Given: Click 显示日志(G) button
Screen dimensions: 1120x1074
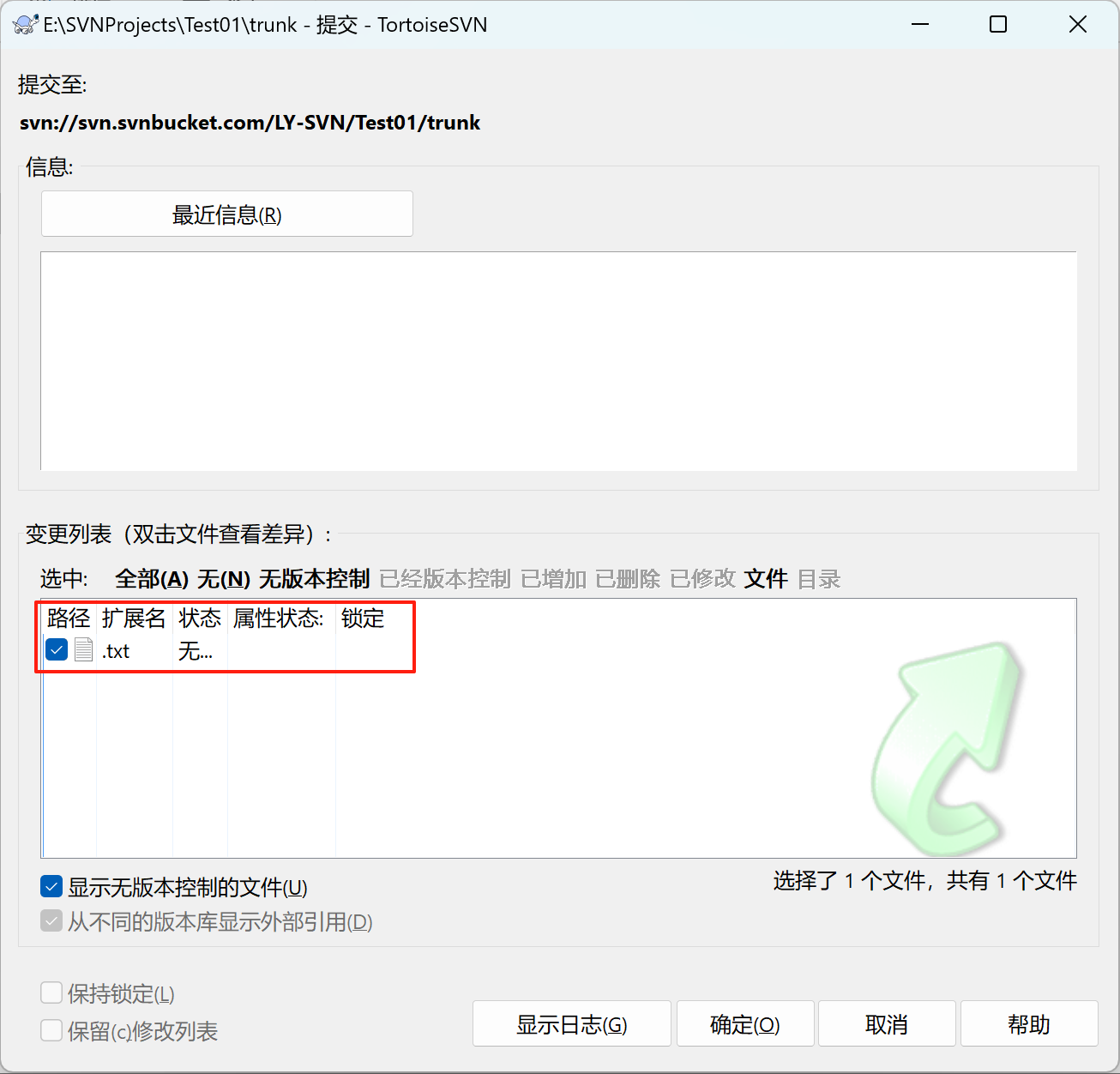Looking at the screenshot, I should (572, 1023).
